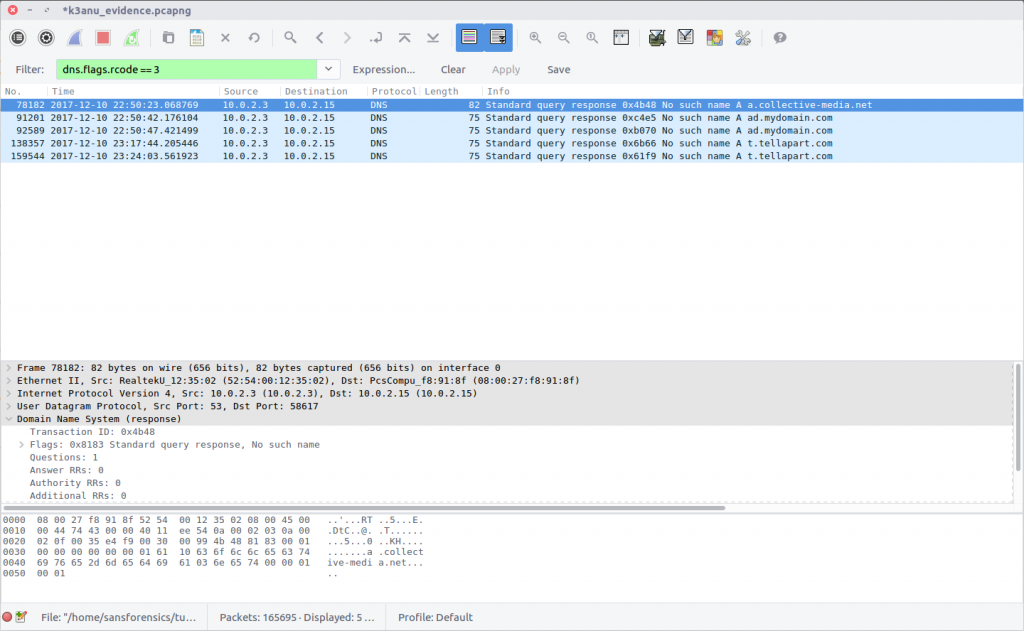Click the dns.flags.rcode filter field

pyautogui.click(x=187, y=69)
